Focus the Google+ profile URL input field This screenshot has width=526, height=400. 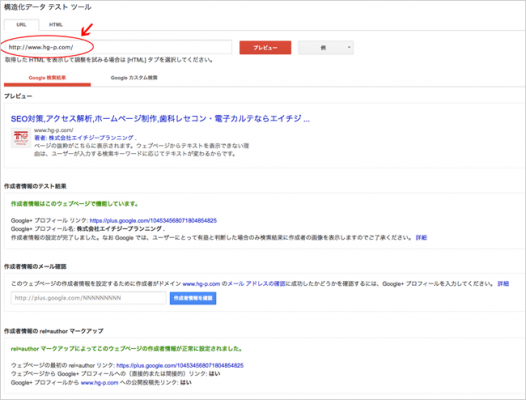click(89, 298)
